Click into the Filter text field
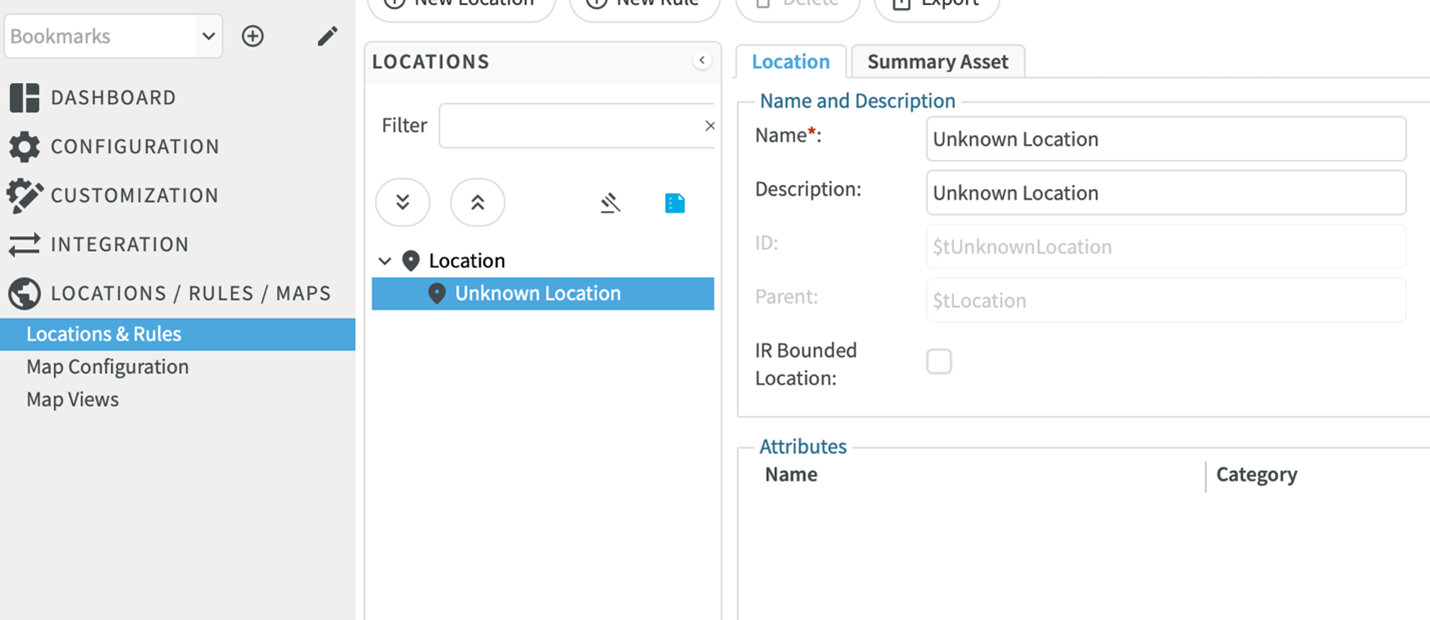Viewport: 1430px width, 620px height. click(570, 126)
